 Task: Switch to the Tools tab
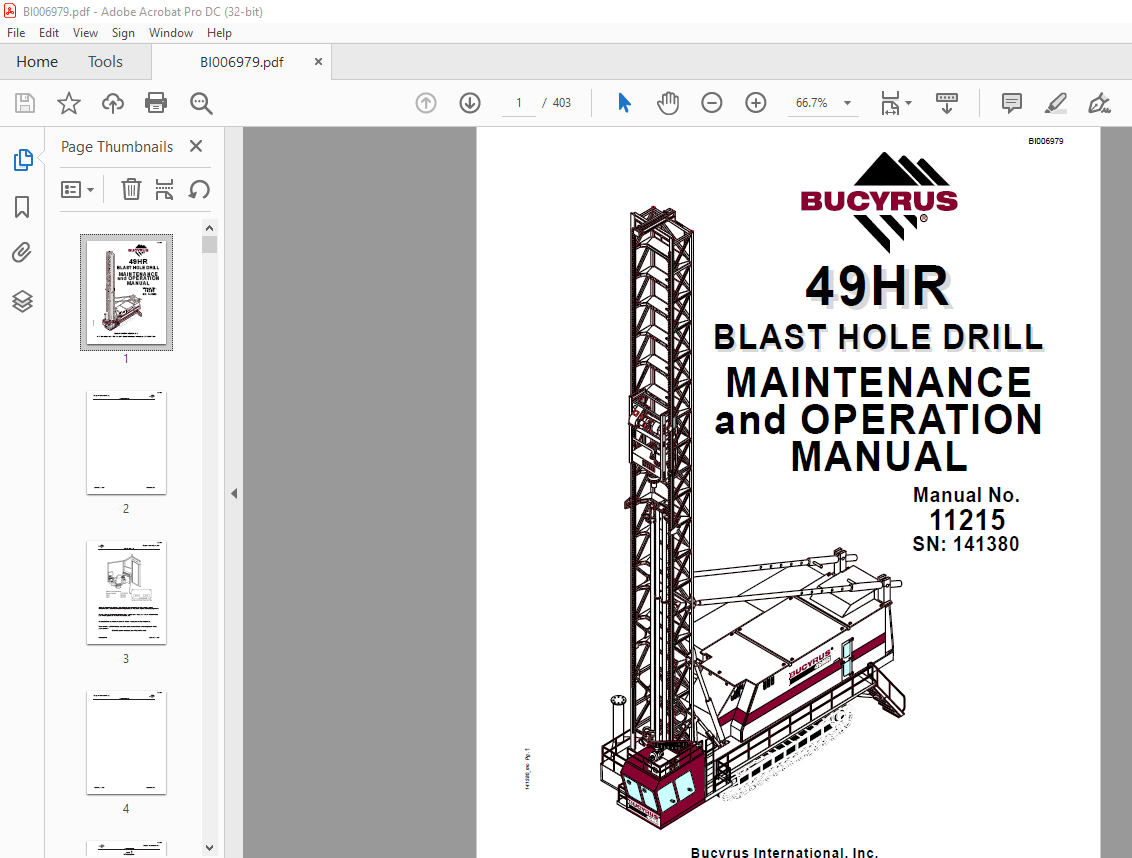tap(105, 62)
